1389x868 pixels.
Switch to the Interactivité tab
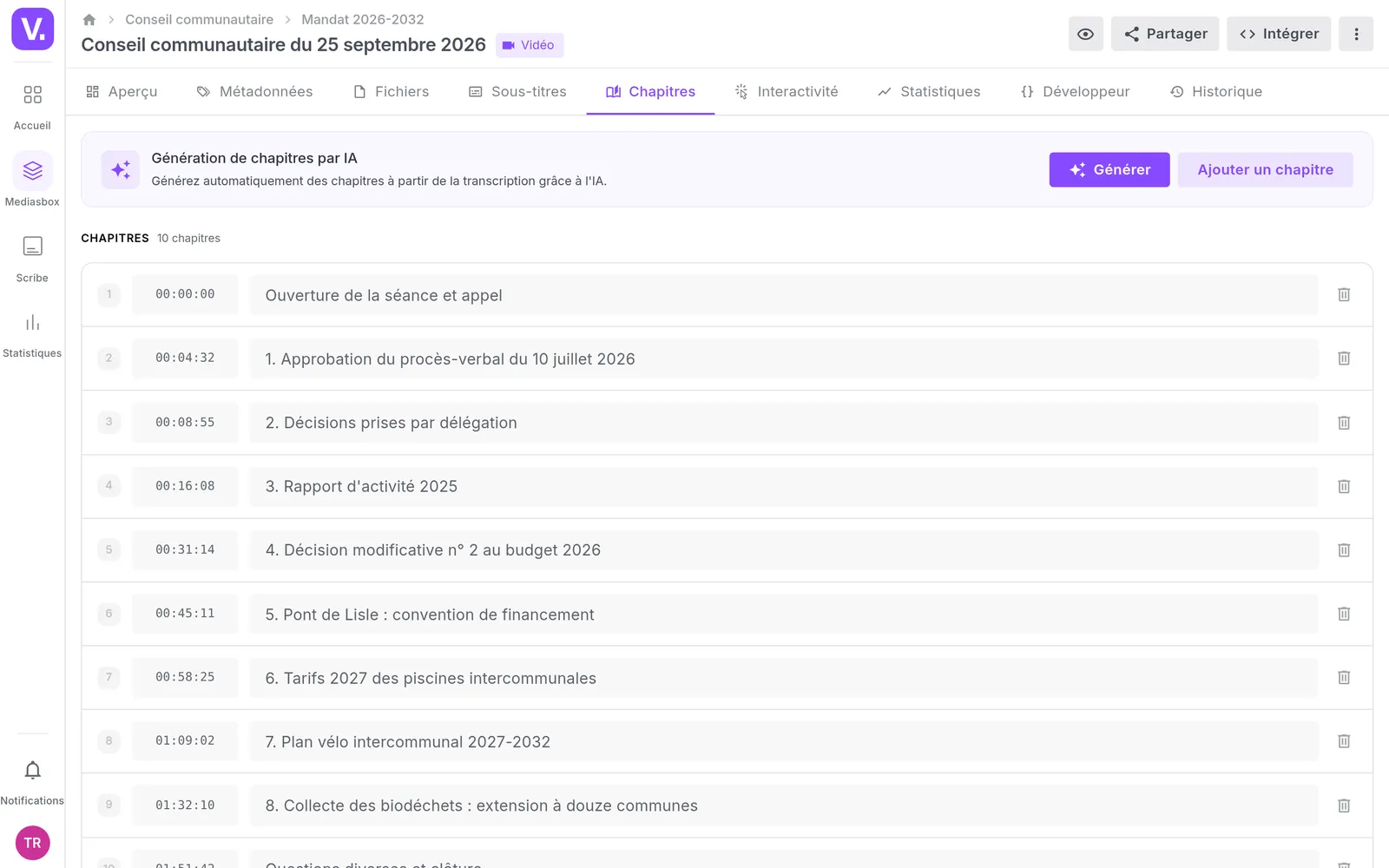[787, 91]
